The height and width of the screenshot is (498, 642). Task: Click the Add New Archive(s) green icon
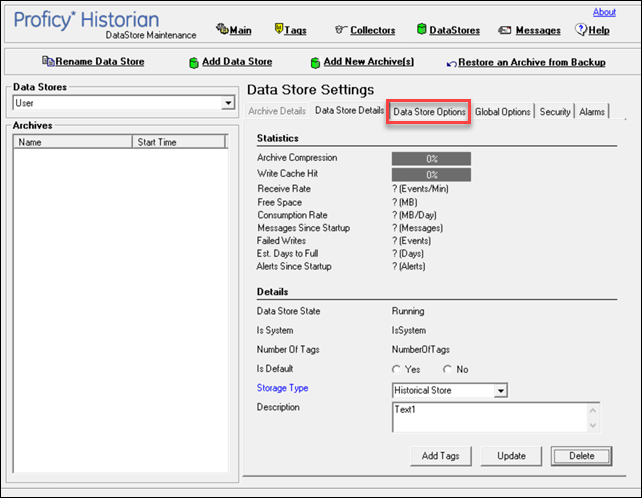tap(315, 63)
